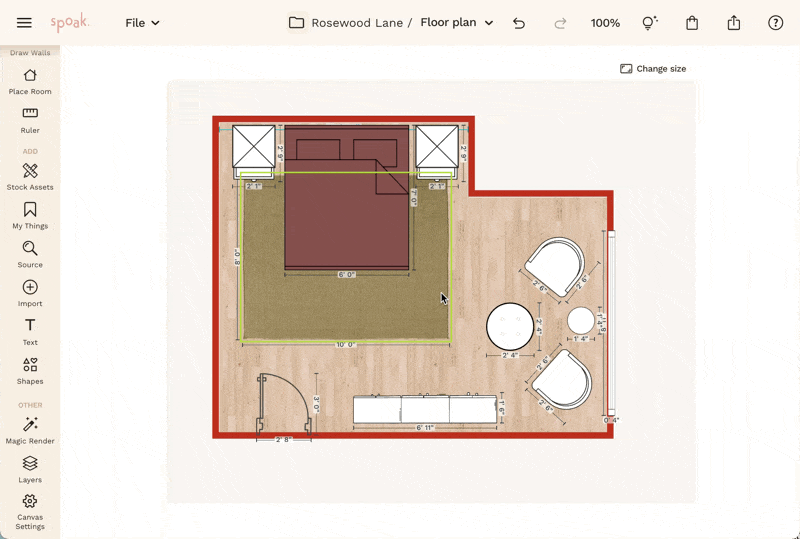Open the lightbulb ideas icon

pos(649,23)
